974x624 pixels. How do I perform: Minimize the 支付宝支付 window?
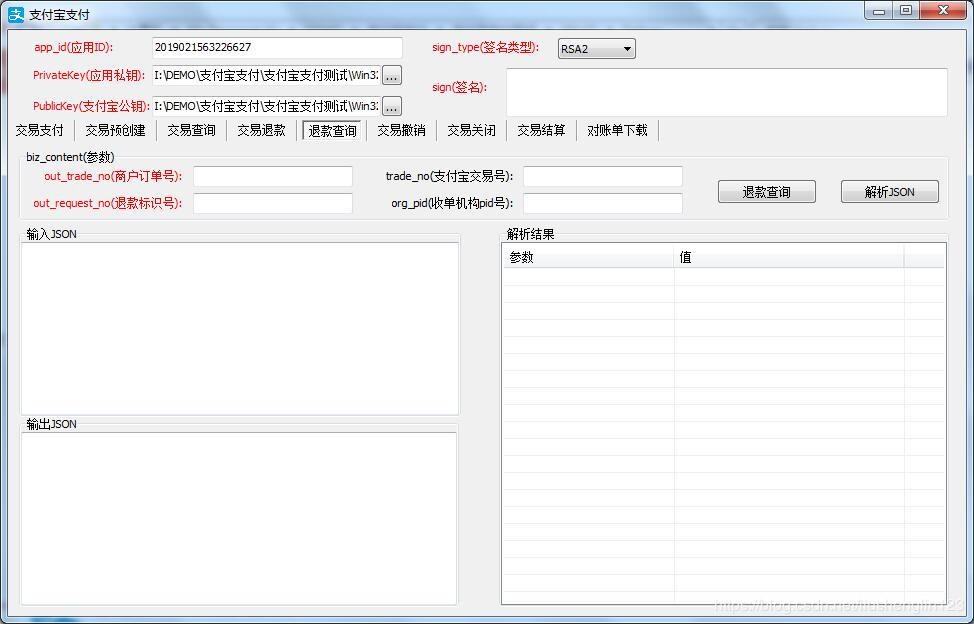point(878,11)
